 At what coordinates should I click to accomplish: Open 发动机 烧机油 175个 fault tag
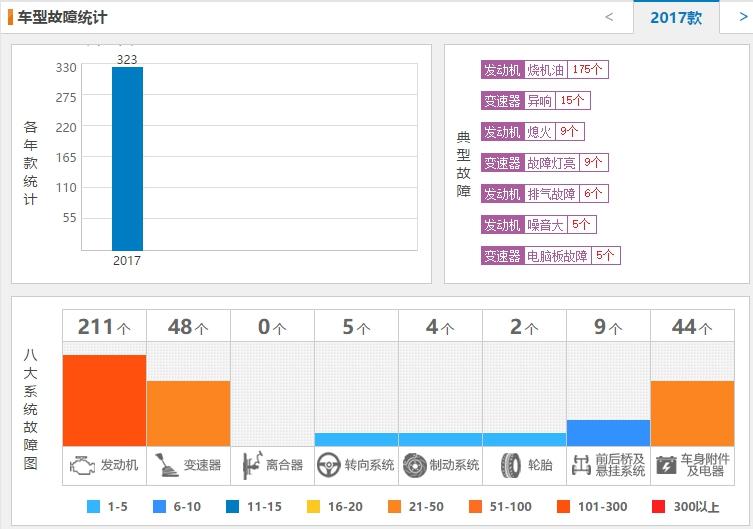click(x=545, y=70)
